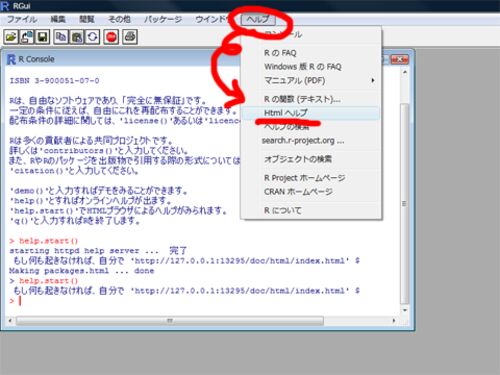Viewport: 500px width, 375px height.
Task: Click the RGui logo in title bar
Action: 5,6
